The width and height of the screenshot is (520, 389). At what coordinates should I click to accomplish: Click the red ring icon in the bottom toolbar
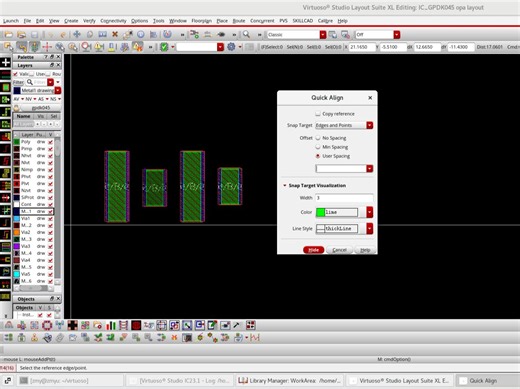pyautogui.click(x=47, y=325)
